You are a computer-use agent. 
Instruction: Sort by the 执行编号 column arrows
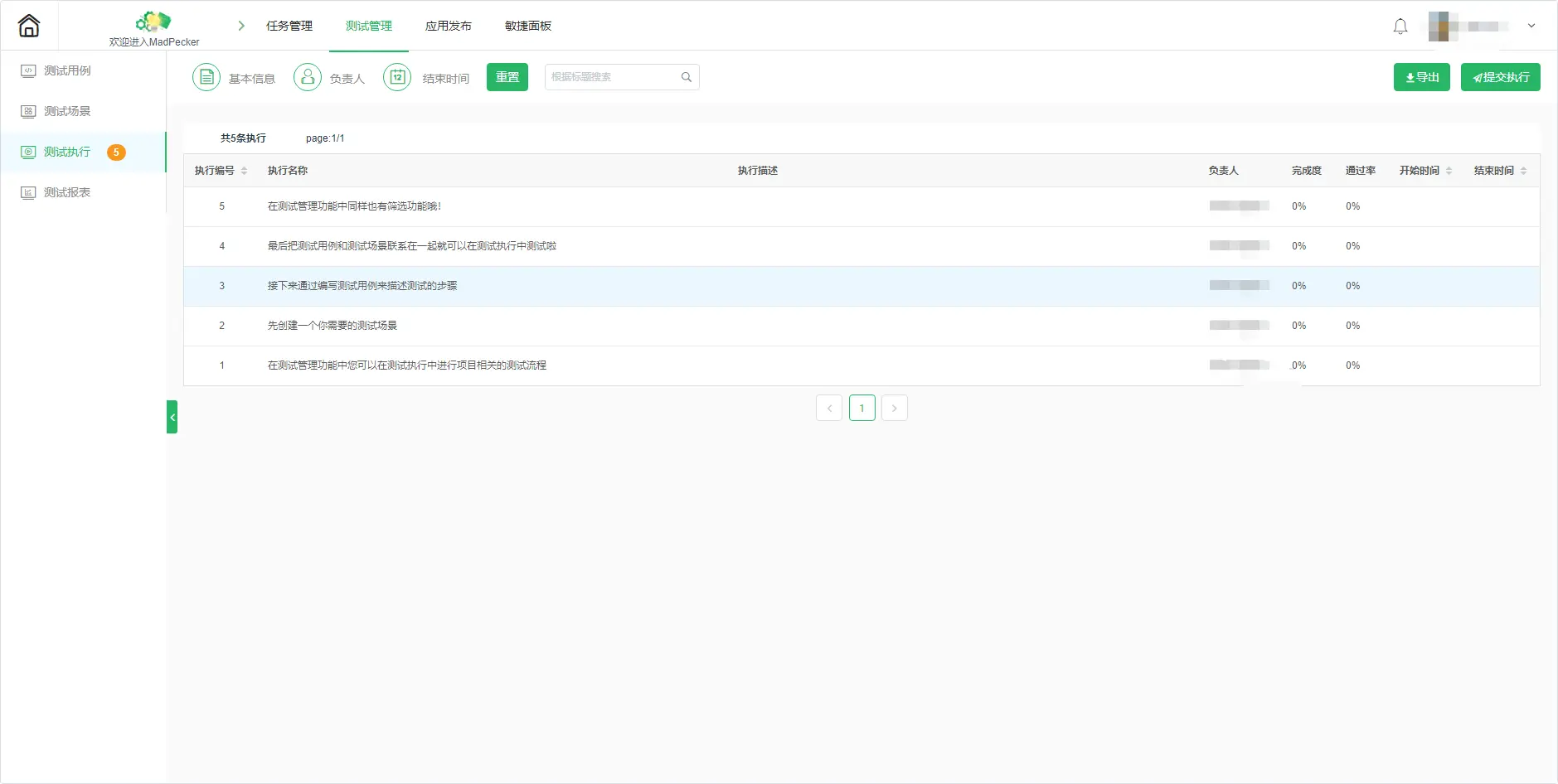[x=244, y=171]
